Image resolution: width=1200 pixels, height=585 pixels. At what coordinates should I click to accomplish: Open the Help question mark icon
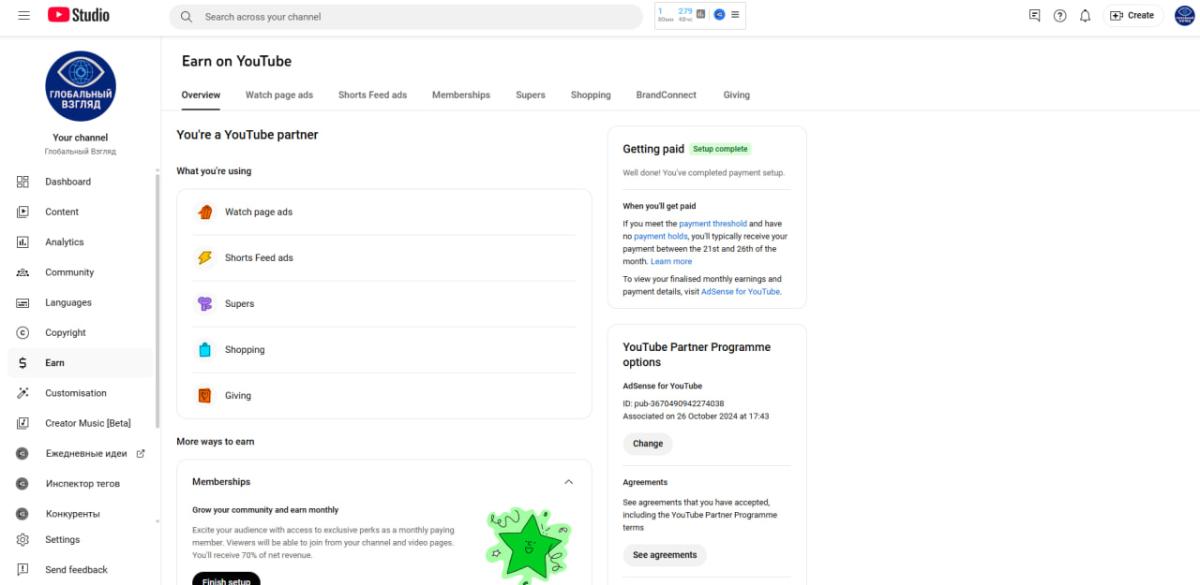pos(1060,16)
